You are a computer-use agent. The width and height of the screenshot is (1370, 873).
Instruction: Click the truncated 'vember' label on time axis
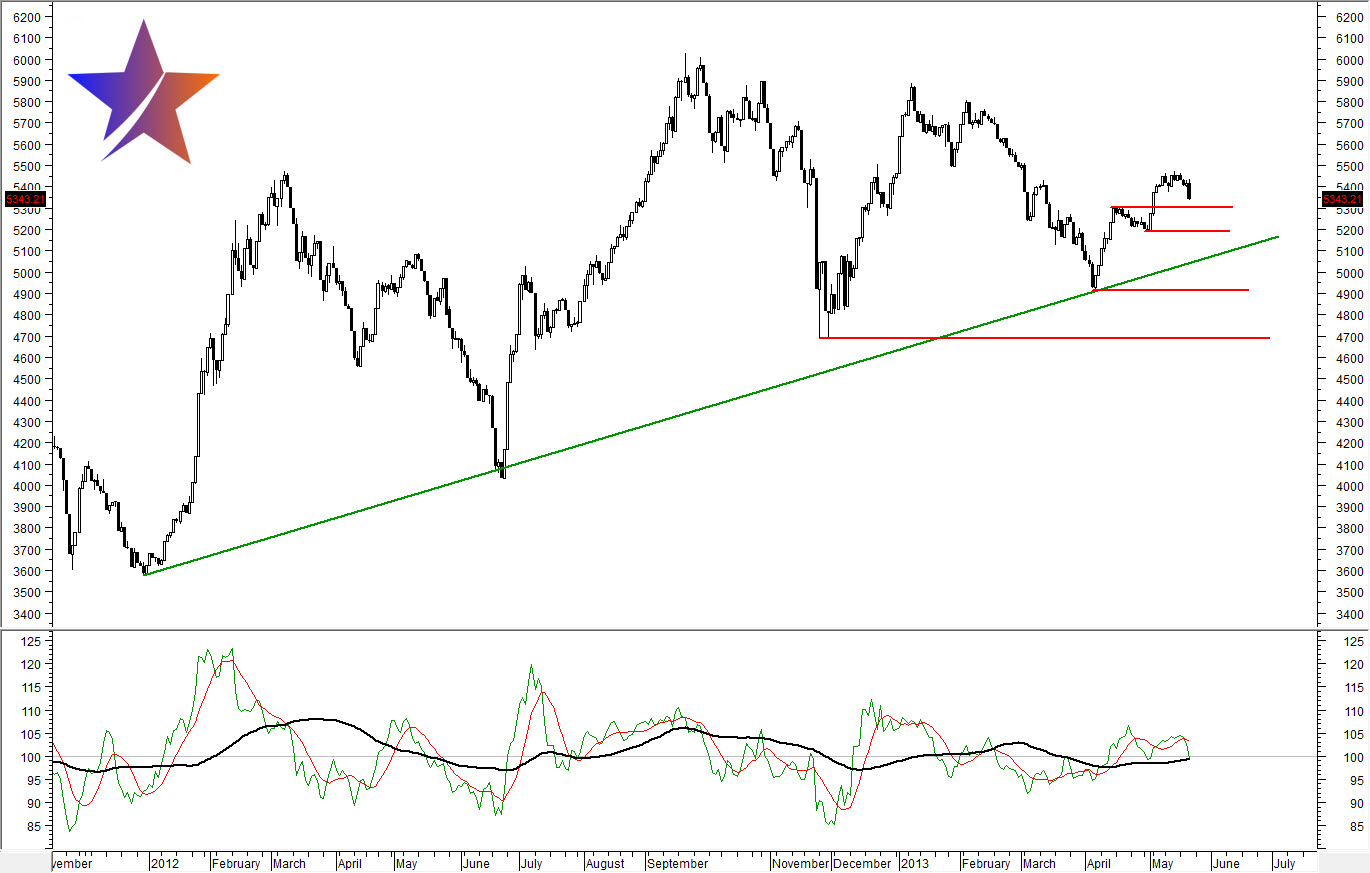71,863
